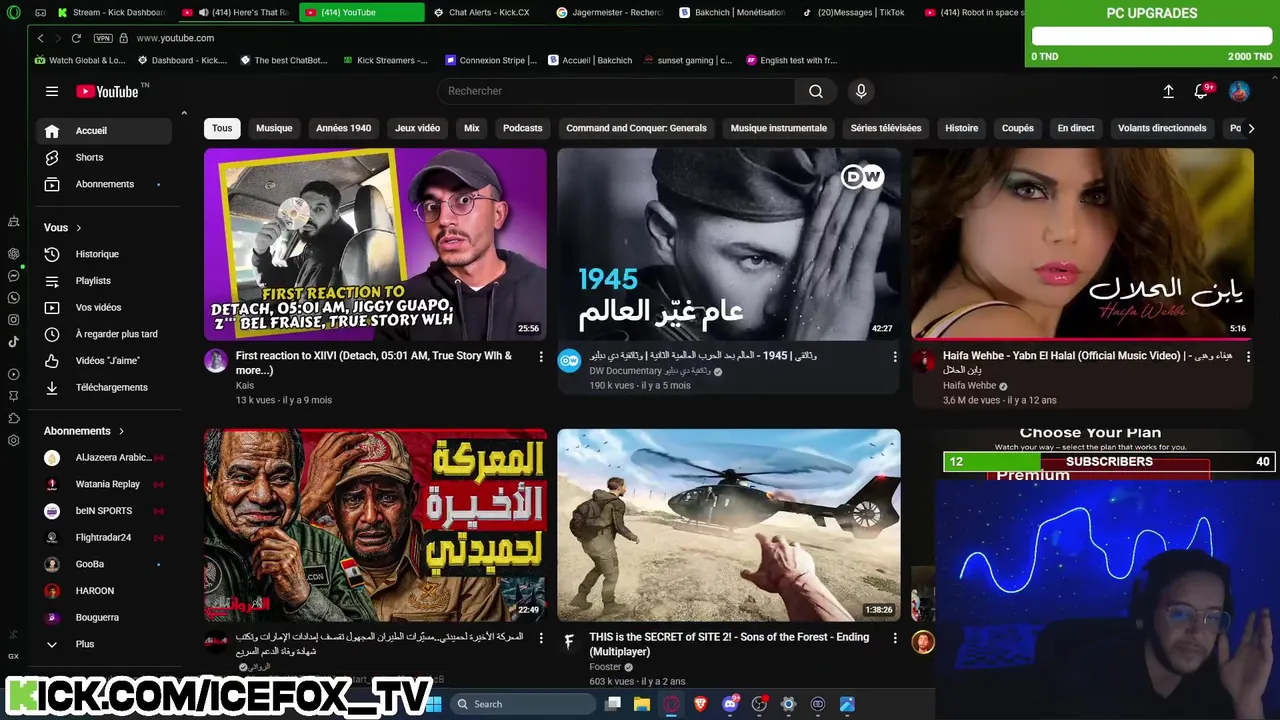Click the Opera GX logo menu
1280x720 pixels.
coord(13,13)
